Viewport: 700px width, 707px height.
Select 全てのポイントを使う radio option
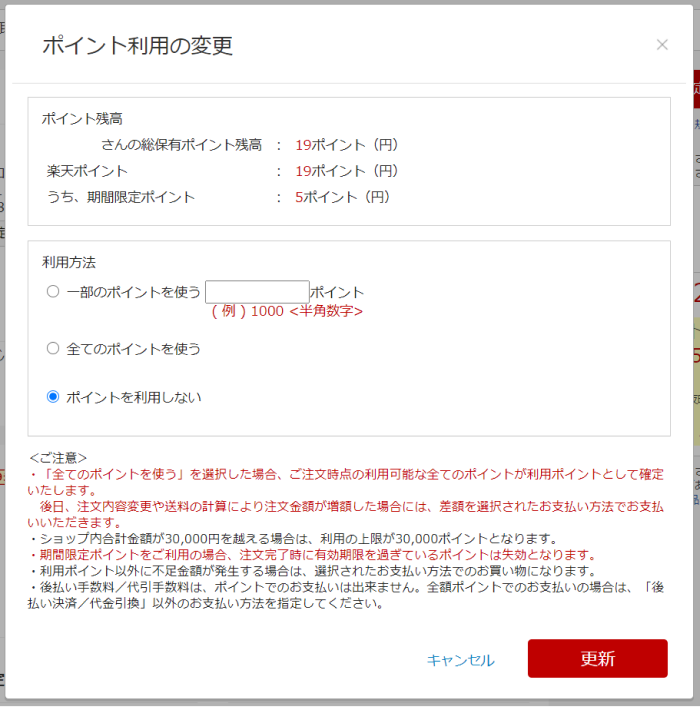click(53, 348)
